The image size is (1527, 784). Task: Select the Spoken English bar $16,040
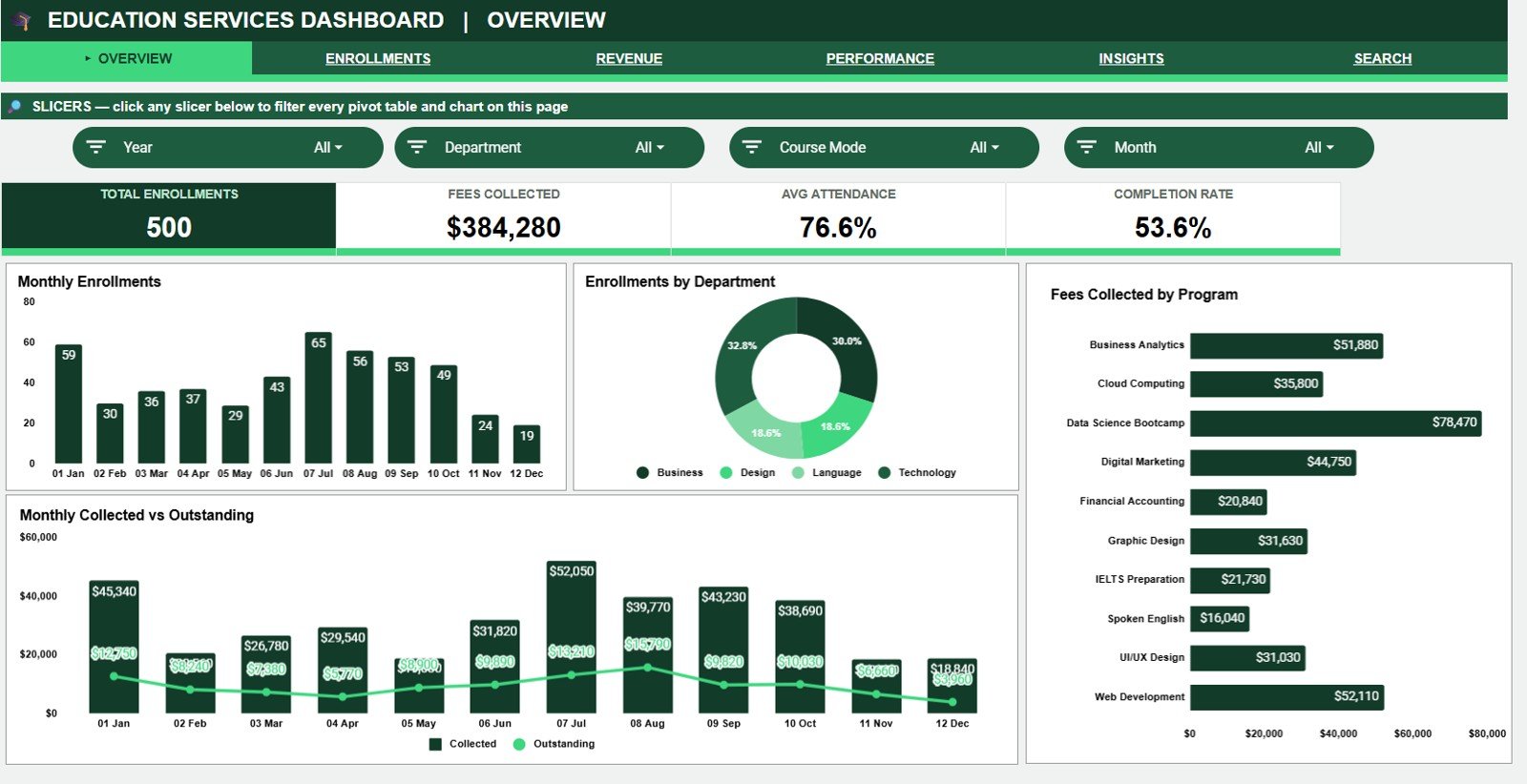(1220, 618)
